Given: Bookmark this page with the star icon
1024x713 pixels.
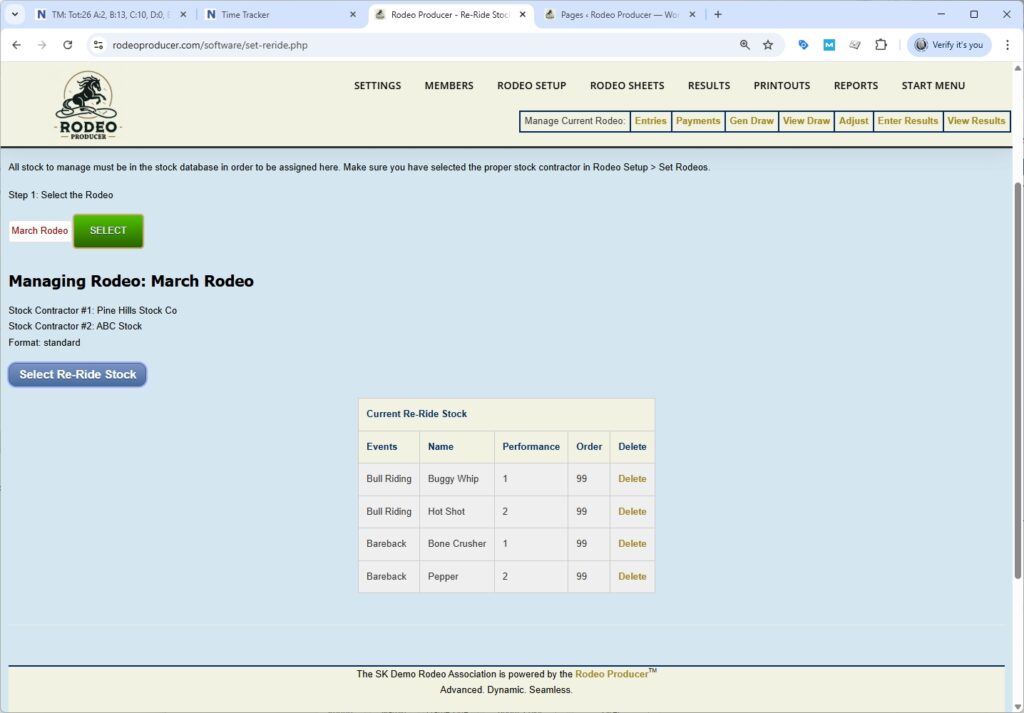Looking at the screenshot, I should (768, 45).
